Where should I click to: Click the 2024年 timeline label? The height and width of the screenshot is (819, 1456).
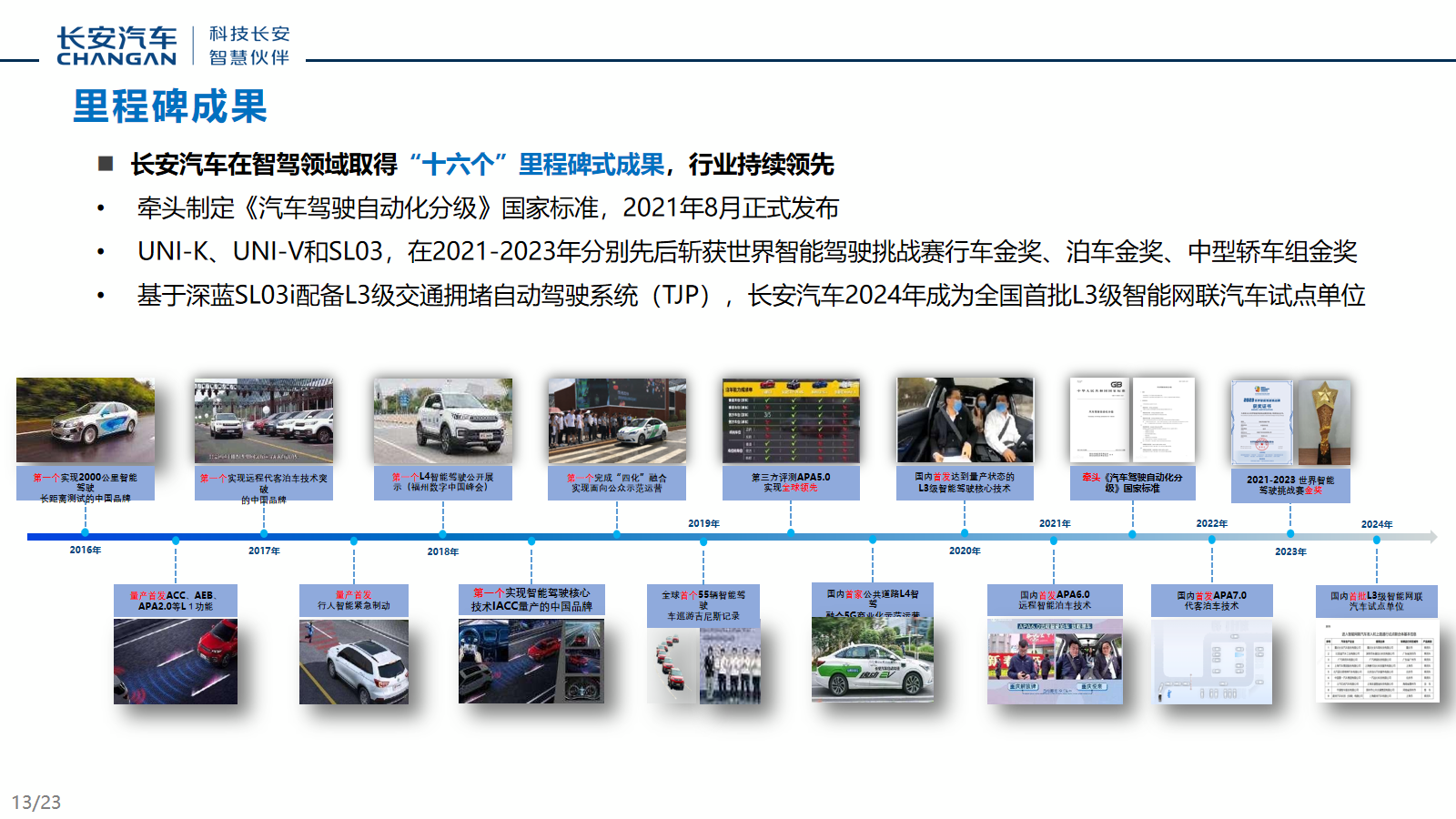[1377, 524]
